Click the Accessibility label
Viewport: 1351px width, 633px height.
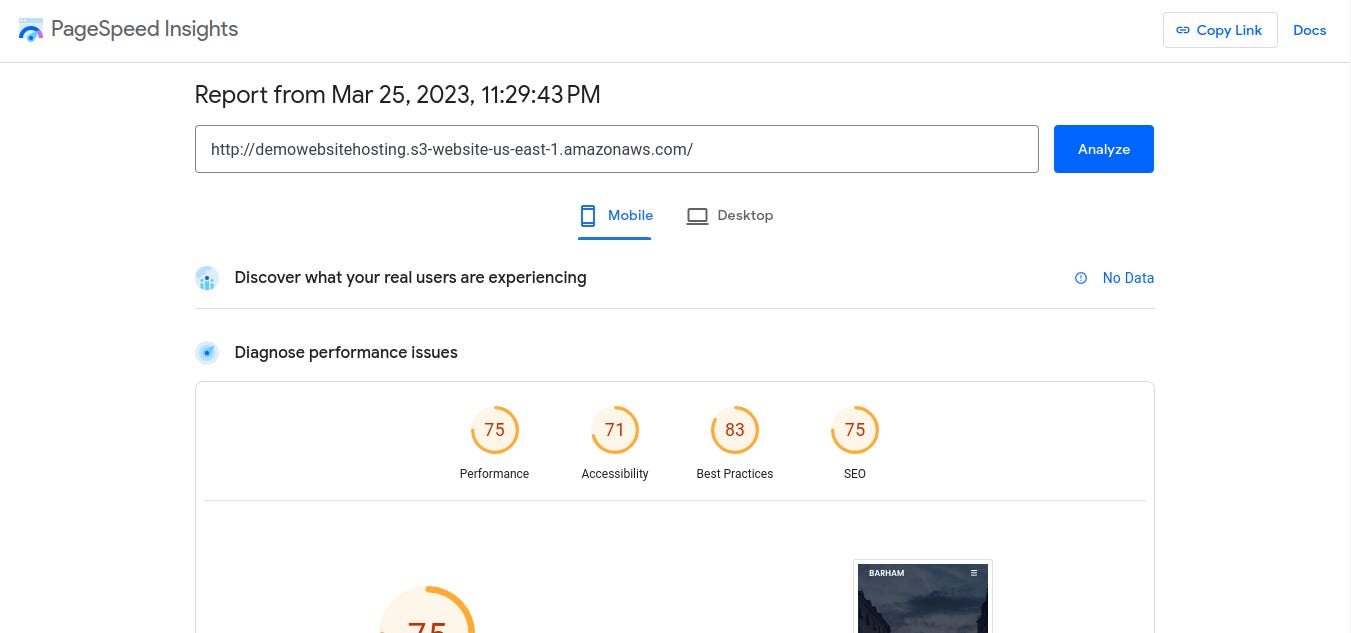(614, 474)
